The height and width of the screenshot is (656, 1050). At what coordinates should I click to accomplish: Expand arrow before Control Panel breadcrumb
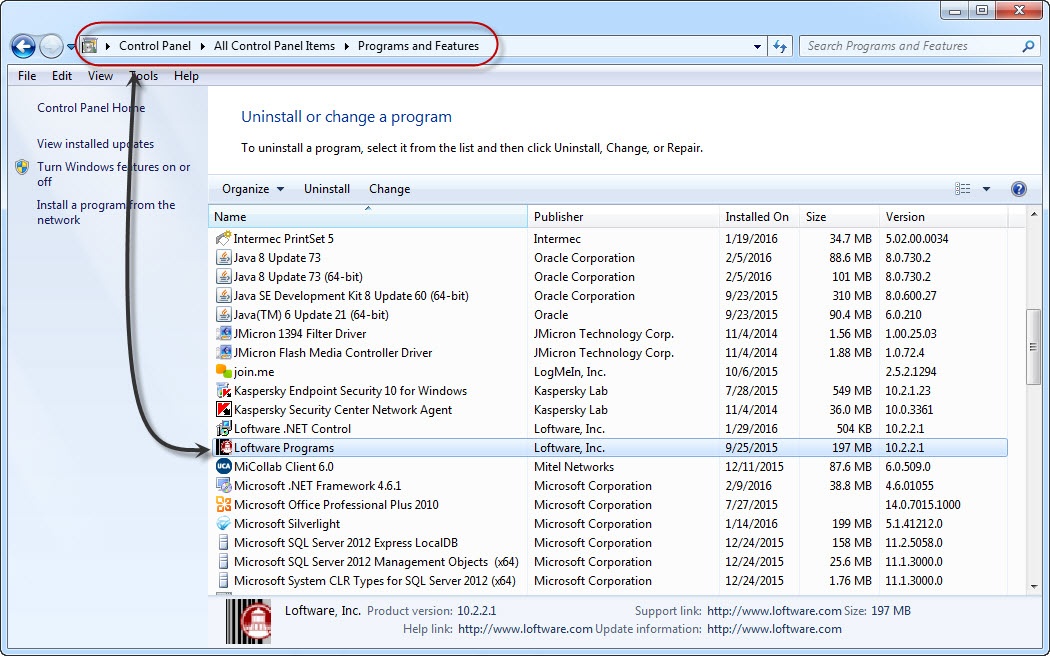[108, 46]
